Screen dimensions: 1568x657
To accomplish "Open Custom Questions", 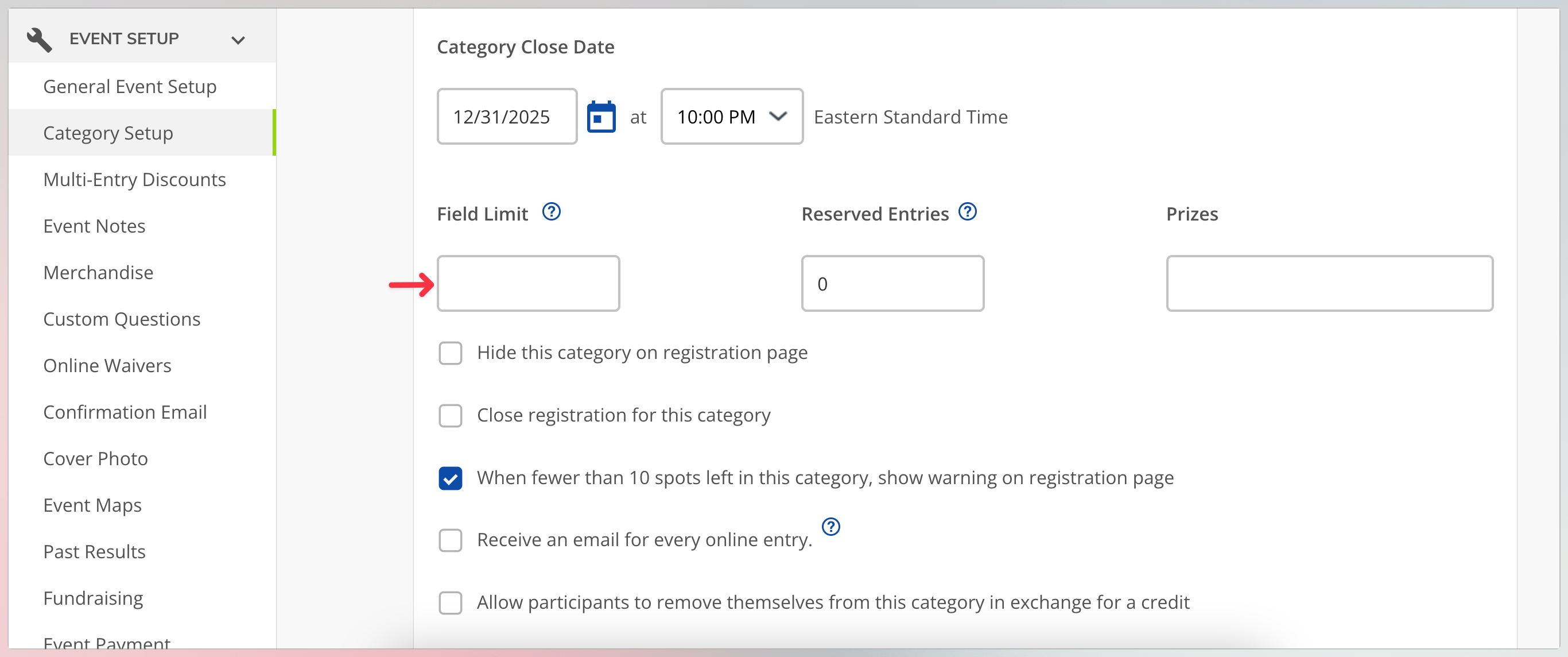I will pos(122,319).
